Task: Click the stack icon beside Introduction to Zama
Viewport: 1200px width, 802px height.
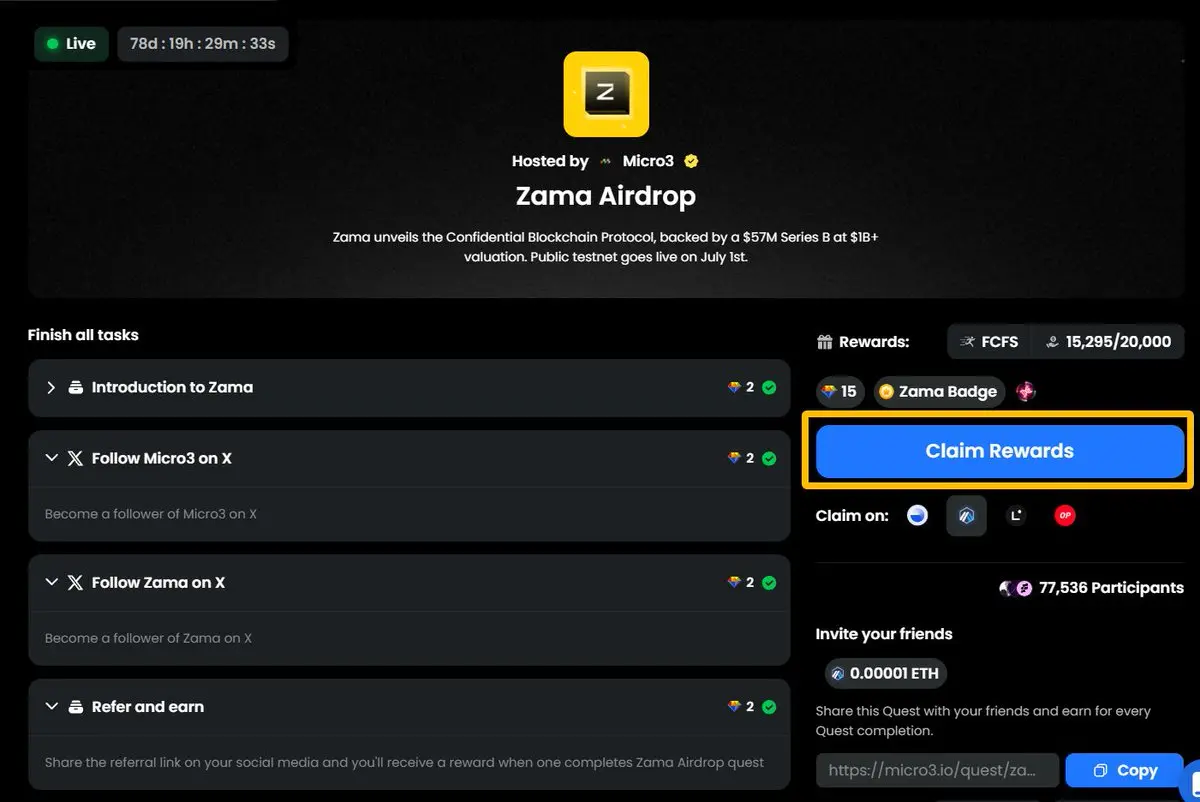Action: pos(75,387)
